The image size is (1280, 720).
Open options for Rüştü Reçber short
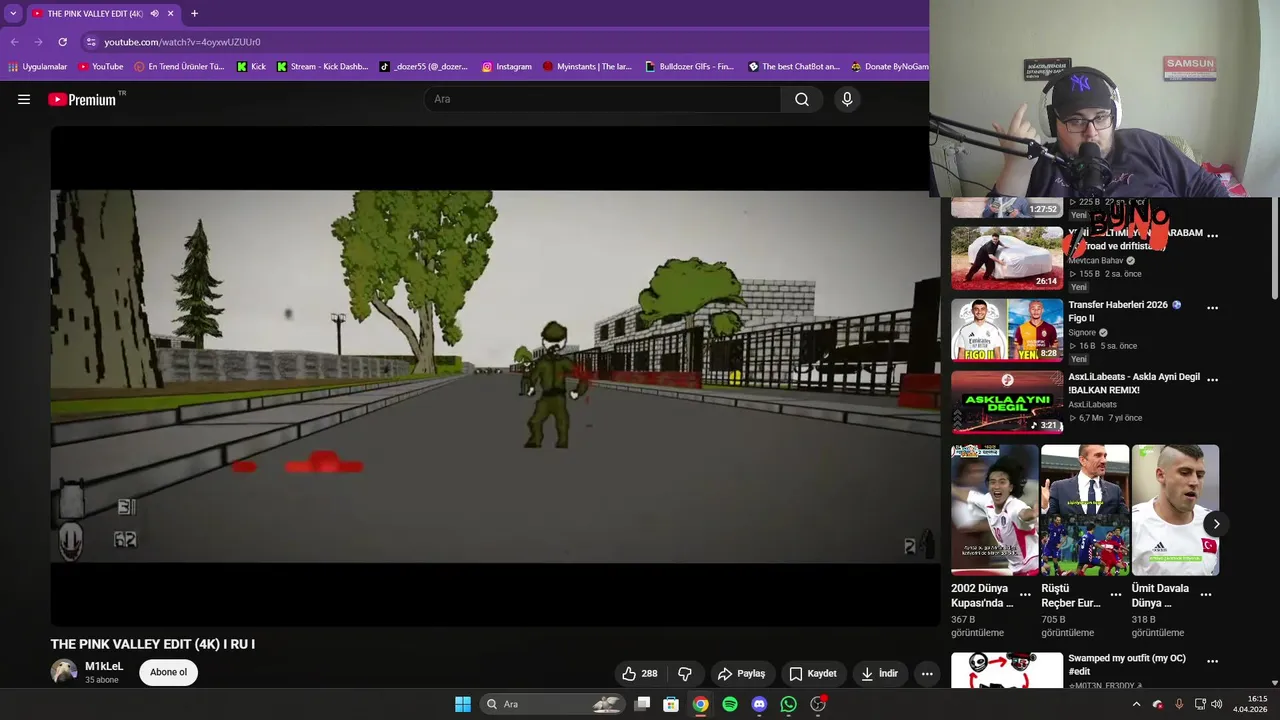pos(1116,594)
